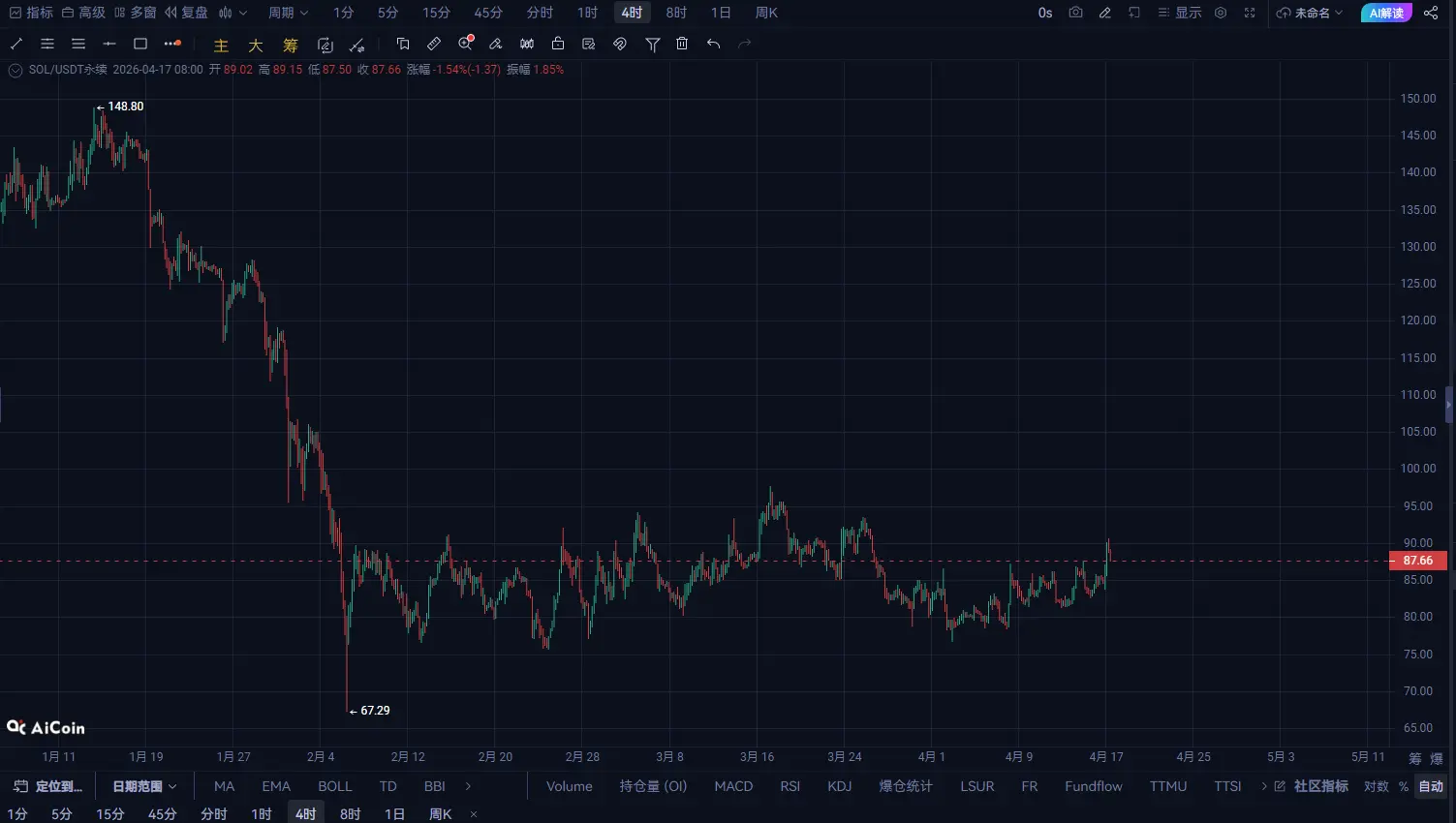Click the pencil edit icon in the top bar

coord(1105,13)
